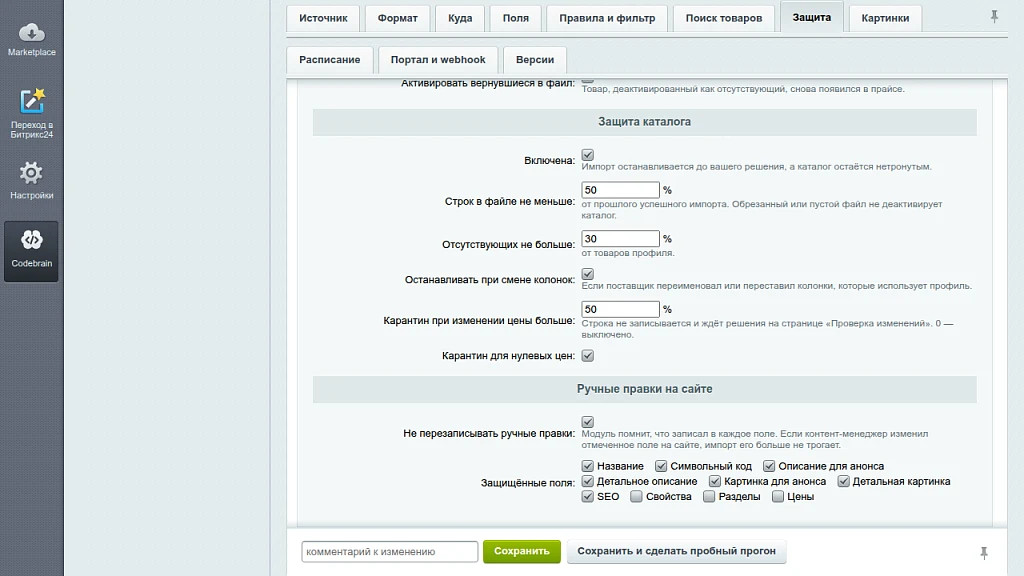Go to Правила и фильтр tab
The image size is (1024, 576).
pyautogui.click(x=607, y=18)
